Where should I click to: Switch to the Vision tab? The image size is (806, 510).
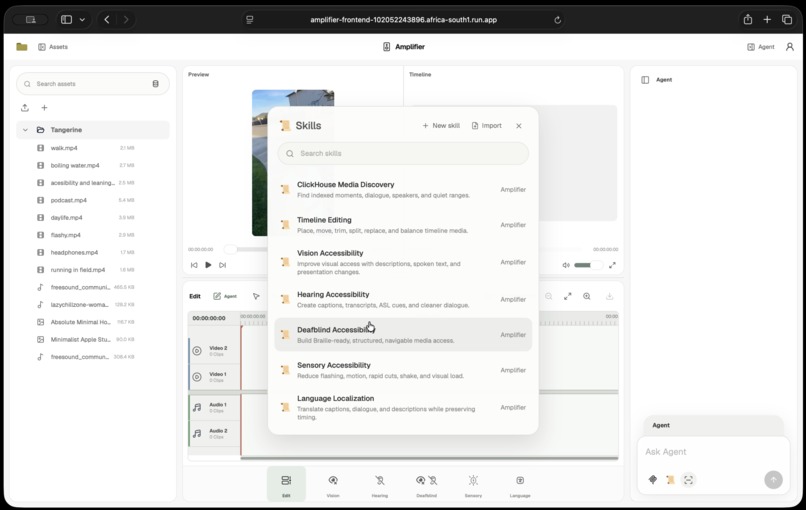[333, 484]
